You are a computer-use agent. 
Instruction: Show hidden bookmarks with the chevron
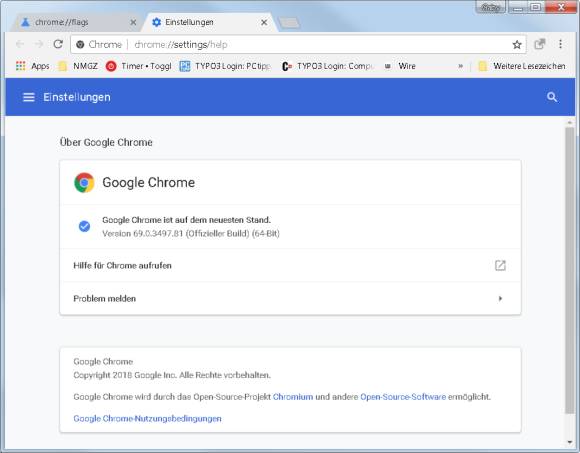point(461,66)
